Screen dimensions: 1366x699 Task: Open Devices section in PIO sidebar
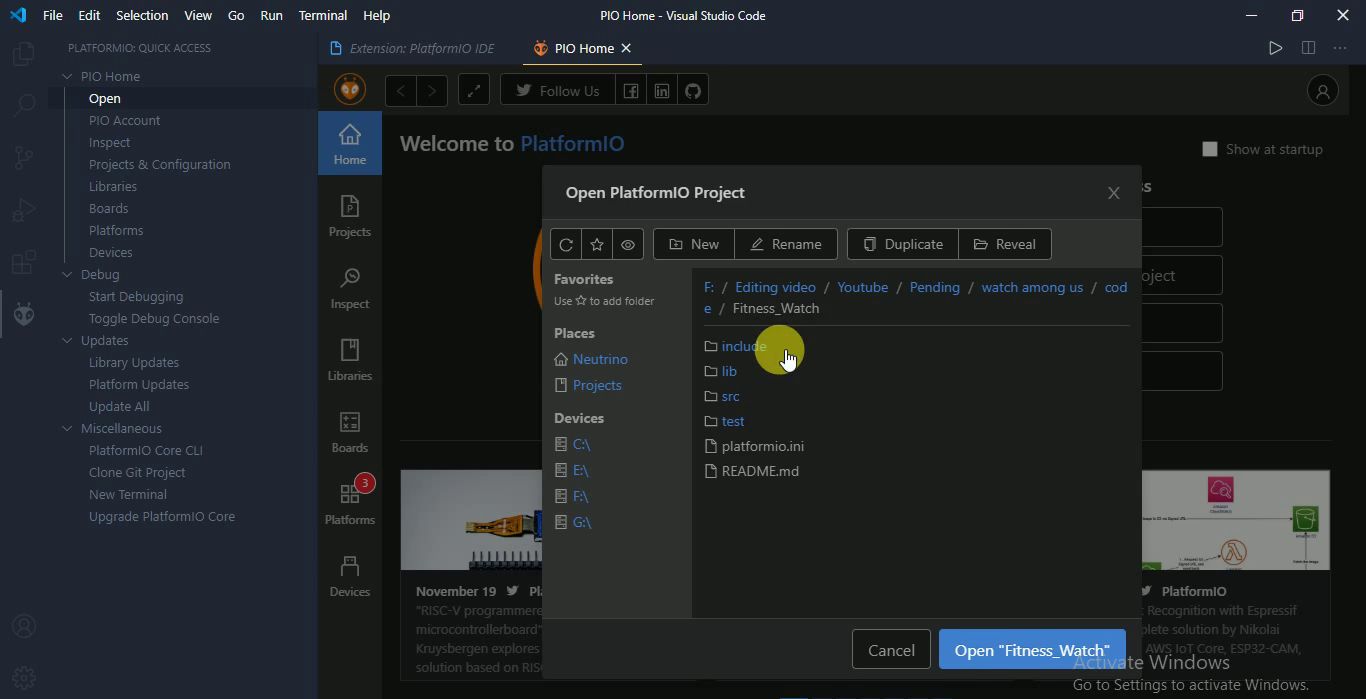[x=350, y=575]
